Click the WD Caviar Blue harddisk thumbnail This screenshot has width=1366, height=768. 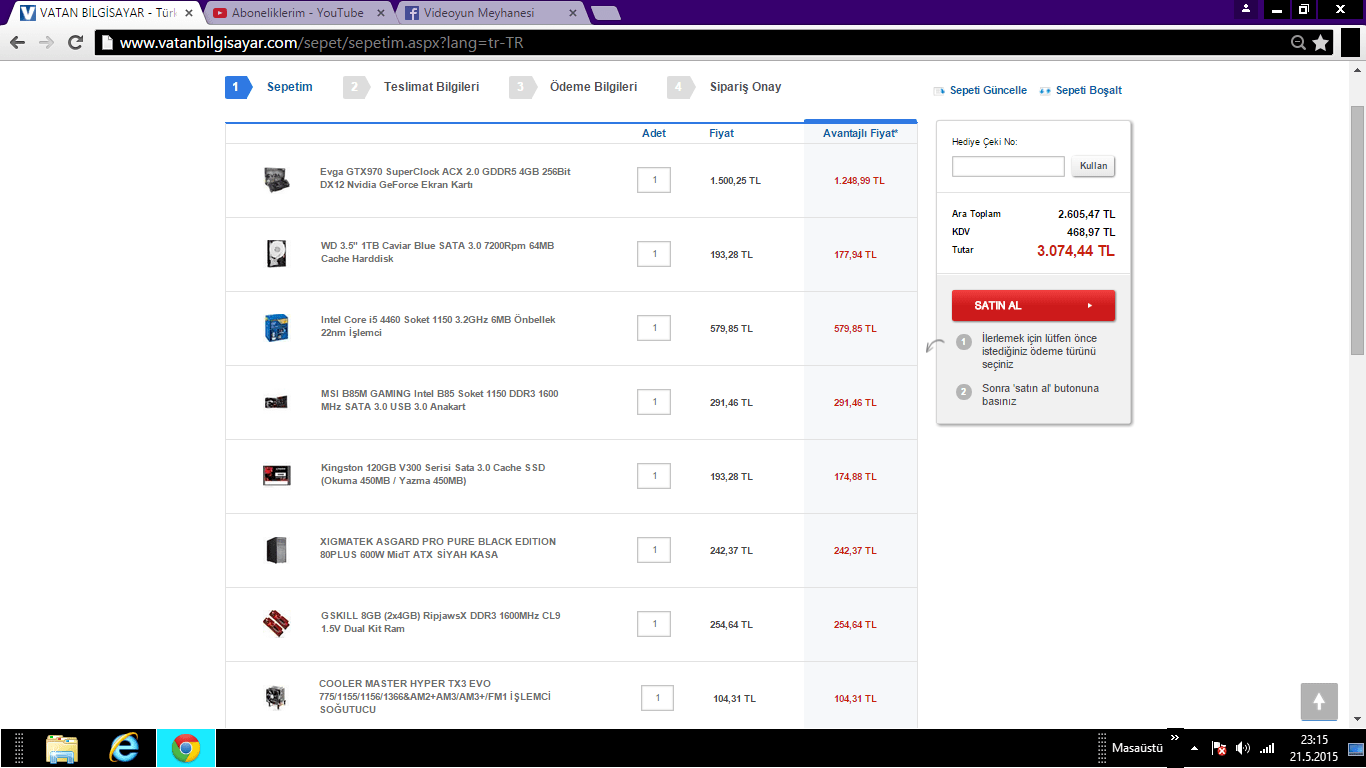point(277,253)
